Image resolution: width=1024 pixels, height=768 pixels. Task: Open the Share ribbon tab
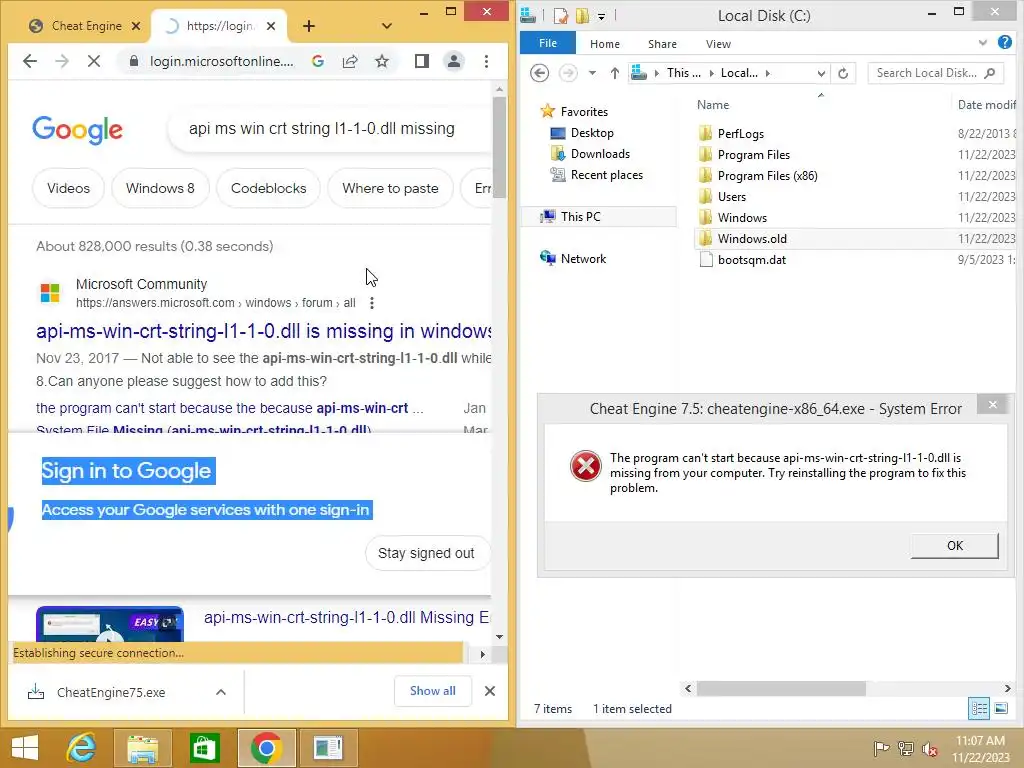click(x=662, y=44)
